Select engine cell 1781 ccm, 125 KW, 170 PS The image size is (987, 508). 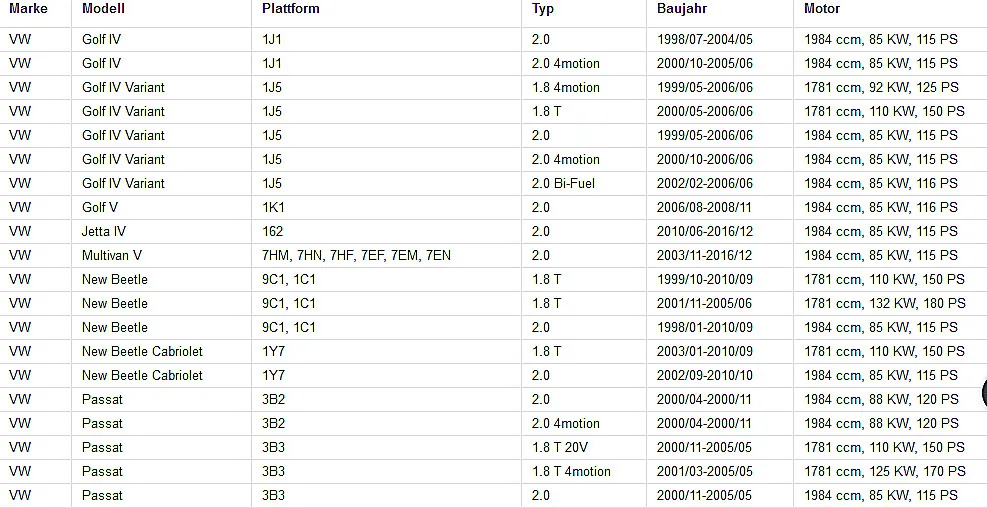click(884, 471)
